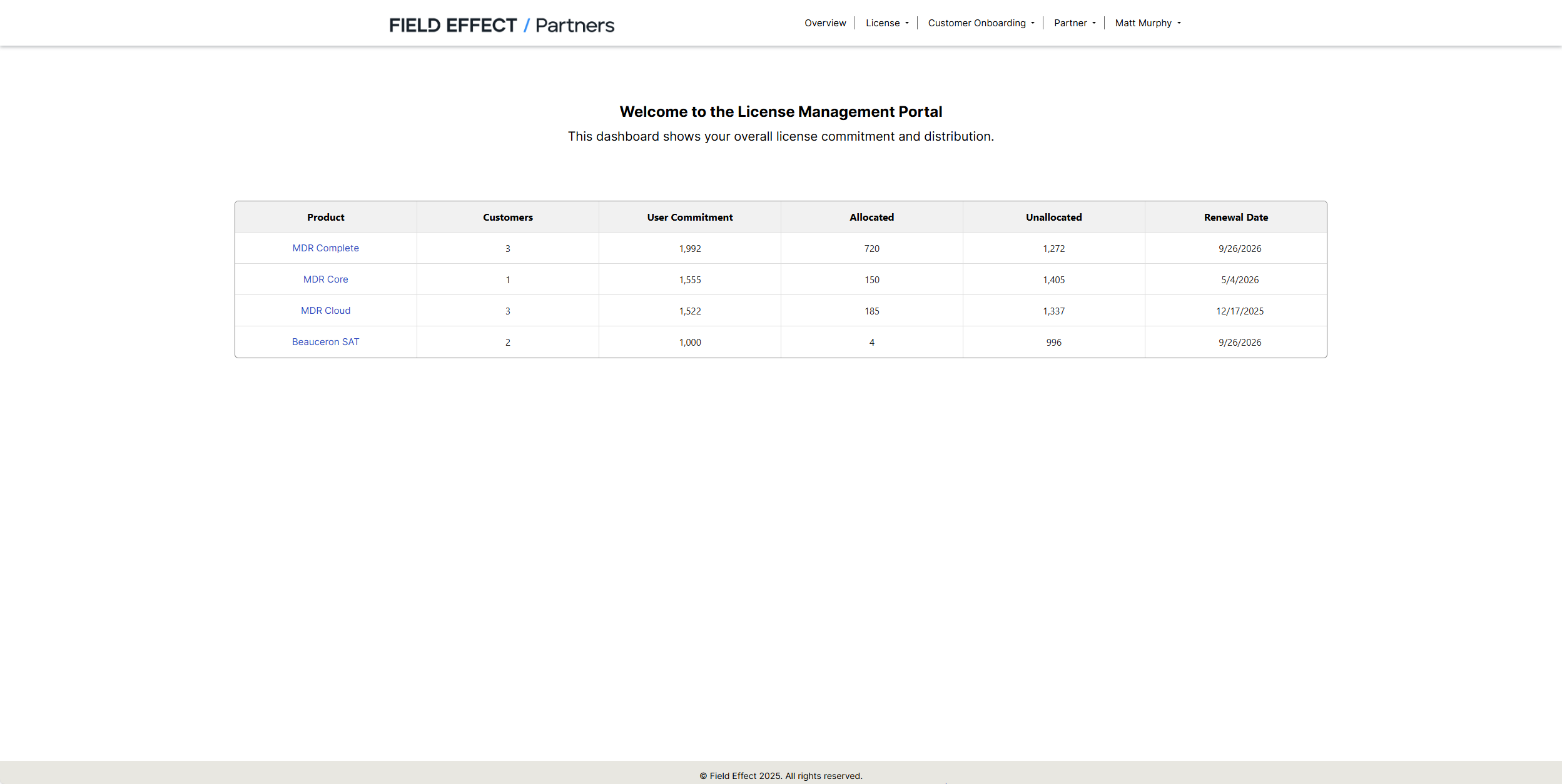Click the Customers column header
Viewport: 1562px width, 784px height.
(x=507, y=218)
